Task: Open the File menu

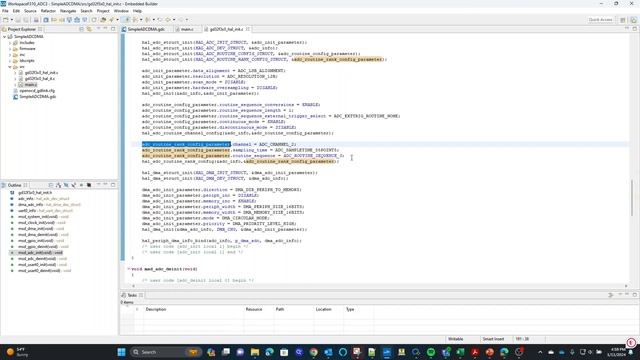Action: pos(5,11)
